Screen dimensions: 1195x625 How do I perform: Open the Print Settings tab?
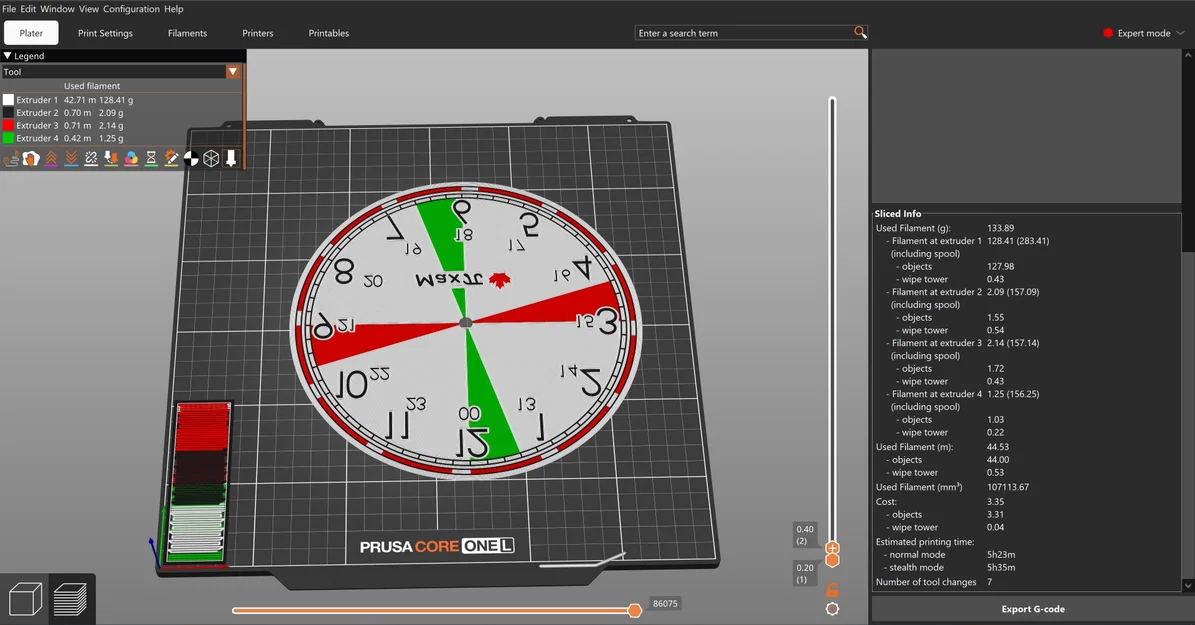[105, 33]
